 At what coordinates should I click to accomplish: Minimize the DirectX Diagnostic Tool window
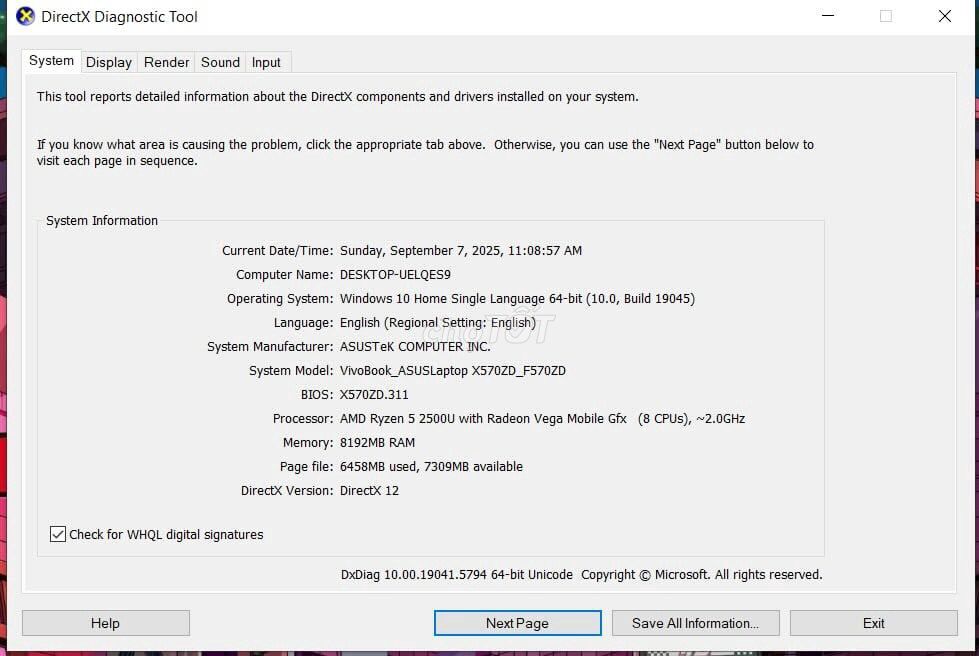pyautogui.click(x=827, y=16)
